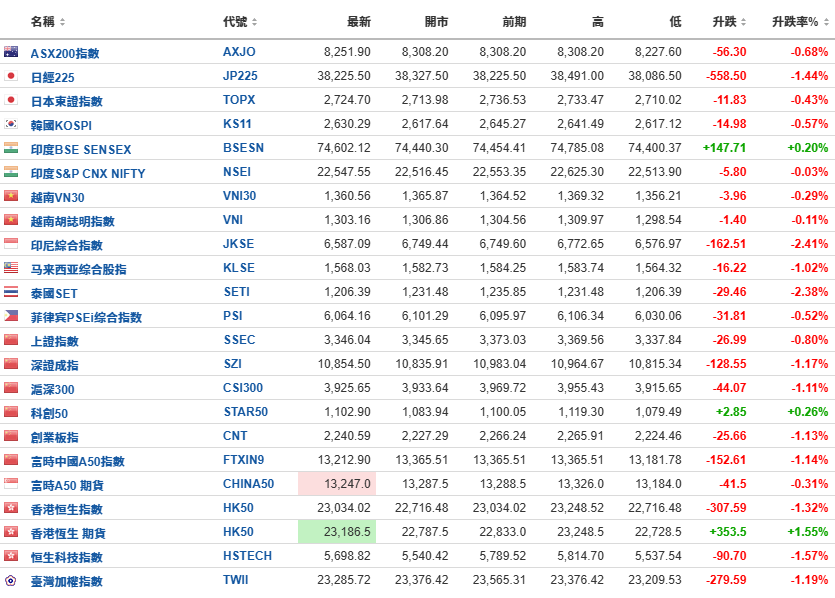The height and width of the screenshot is (598, 835).
Task: Sort table by 升跌 column arrows
Action: point(743,22)
